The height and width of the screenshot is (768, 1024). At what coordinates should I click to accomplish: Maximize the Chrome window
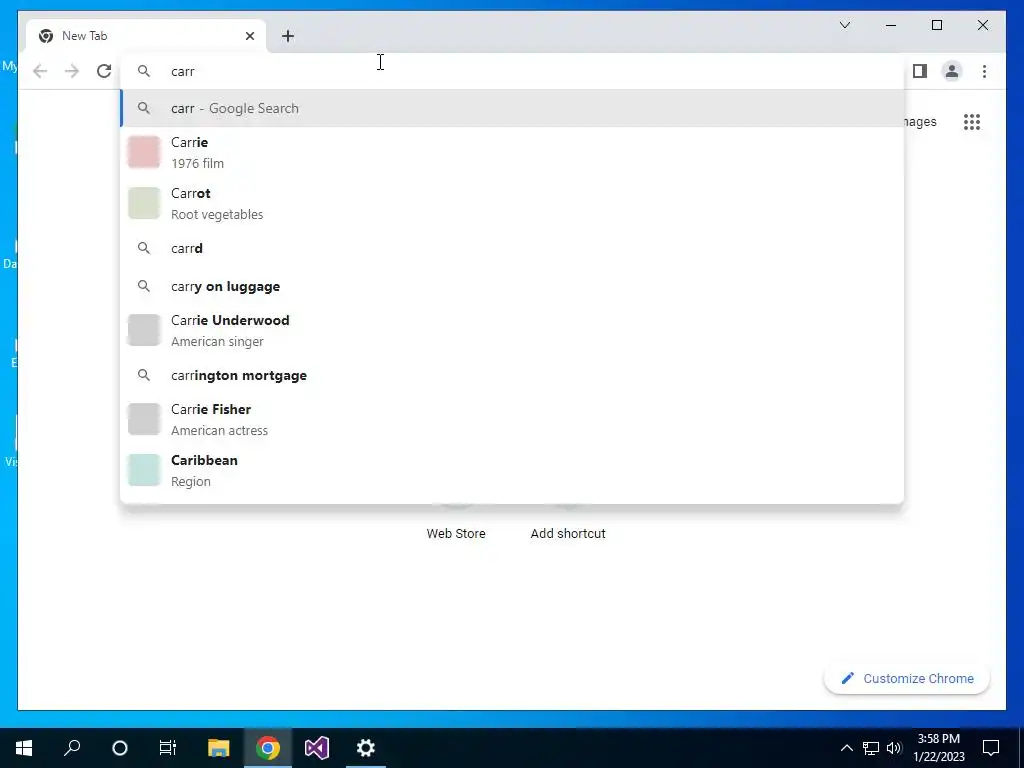pos(936,25)
